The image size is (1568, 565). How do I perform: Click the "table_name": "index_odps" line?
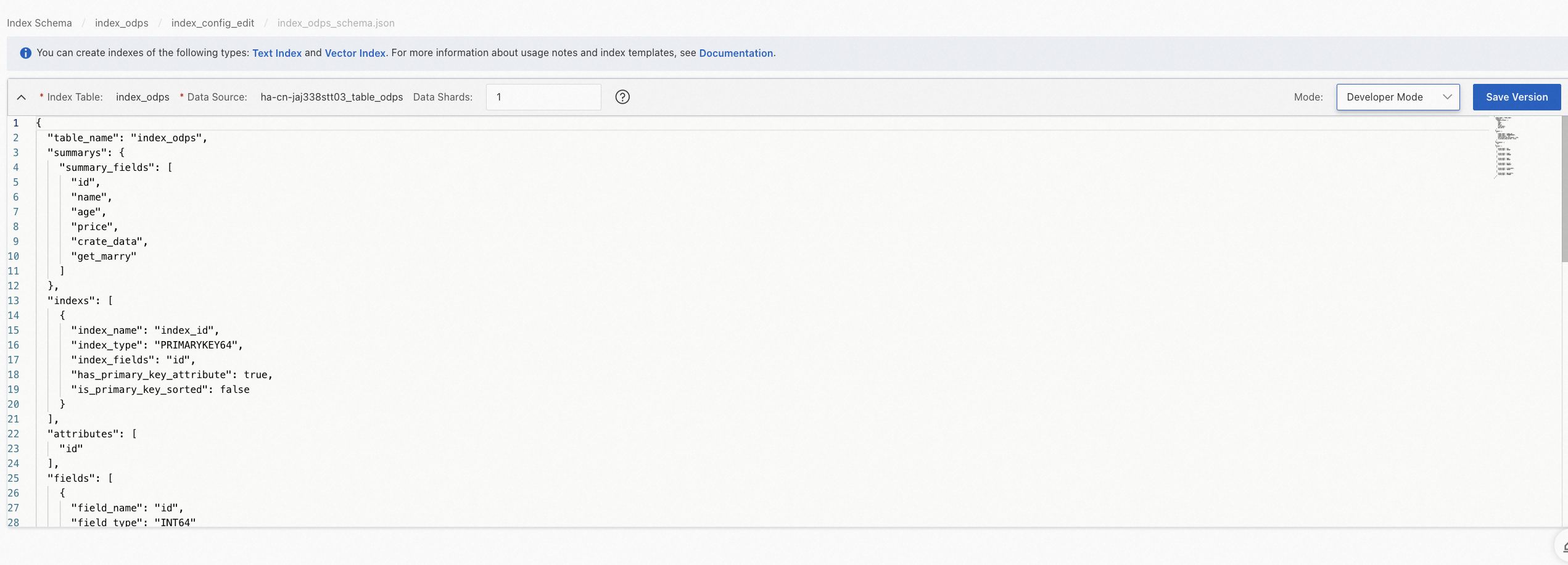pos(127,138)
